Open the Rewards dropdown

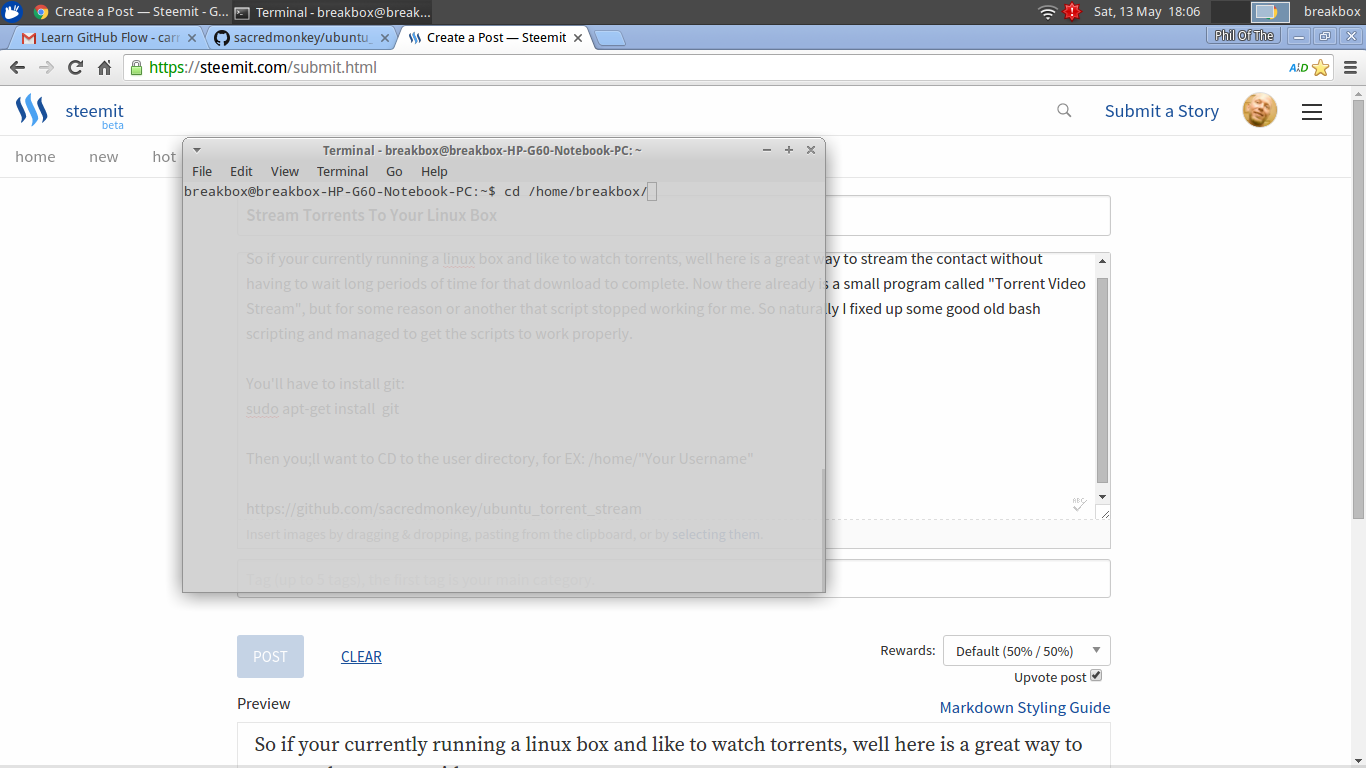pyautogui.click(x=1026, y=651)
